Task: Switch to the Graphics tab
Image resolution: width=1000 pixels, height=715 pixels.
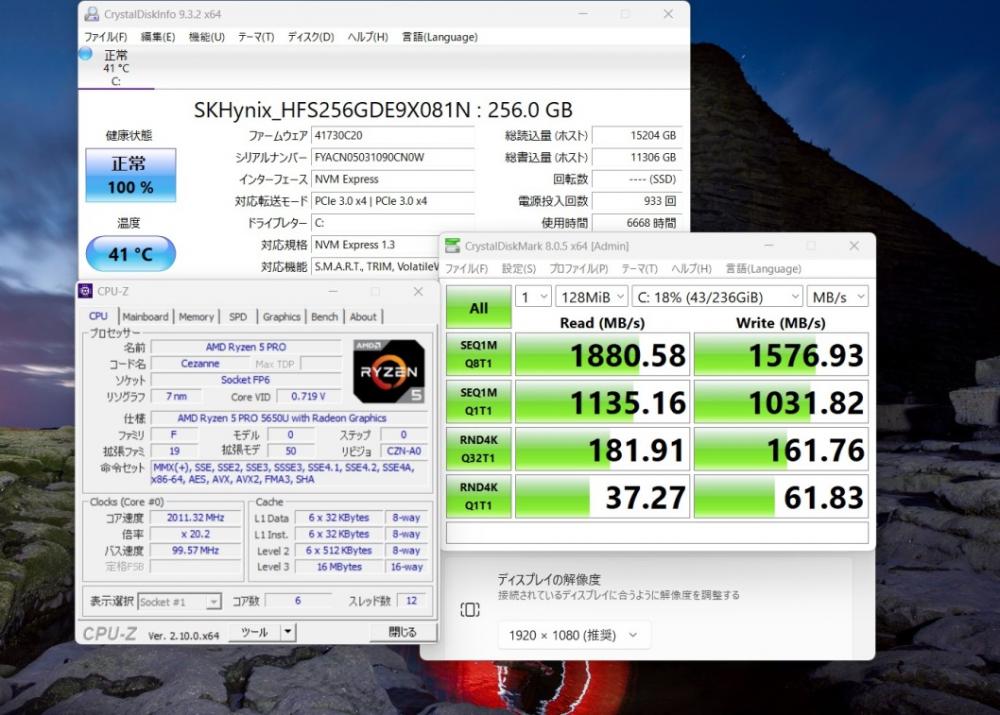Action: click(x=281, y=316)
